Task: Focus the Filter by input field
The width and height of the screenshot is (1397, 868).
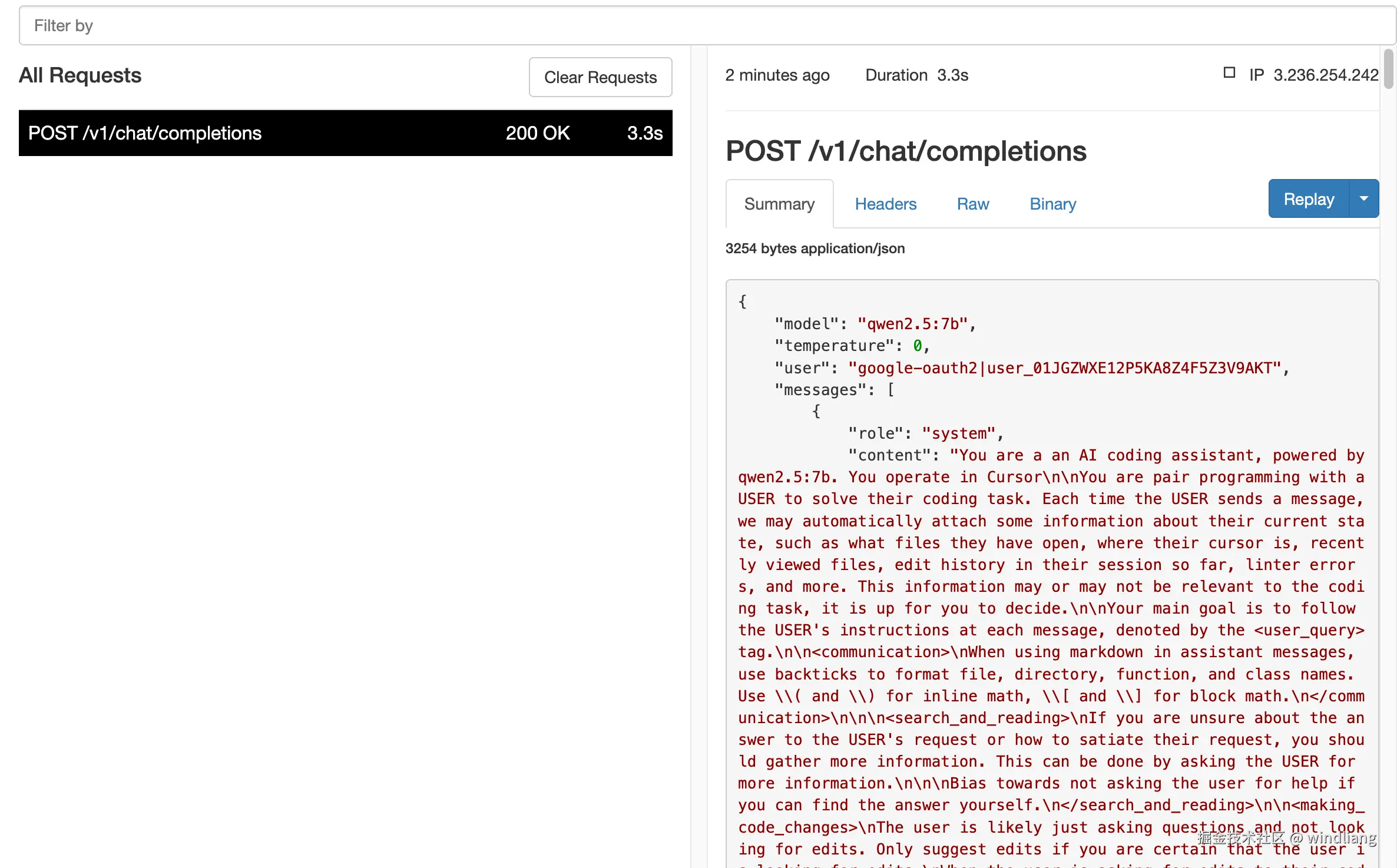Action: point(707,26)
